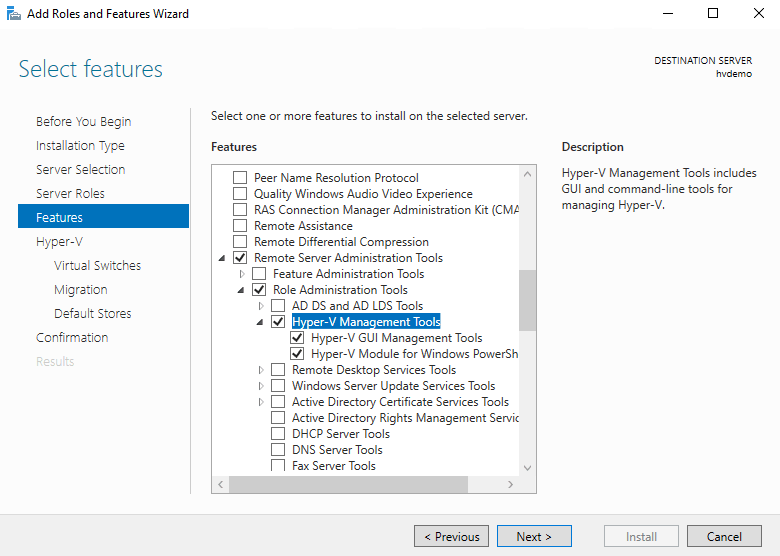Image resolution: width=780 pixels, height=556 pixels.
Task: Expand Active Directory Certificate Services Tools node
Action: [261, 402]
